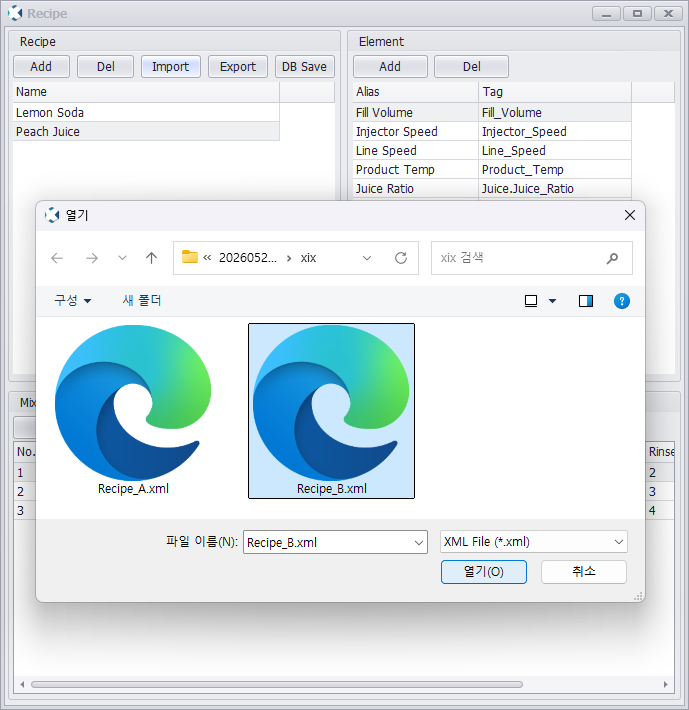The height and width of the screenshot is (710, 689).
Task: Go up one folder level
Action: point(152,258)
